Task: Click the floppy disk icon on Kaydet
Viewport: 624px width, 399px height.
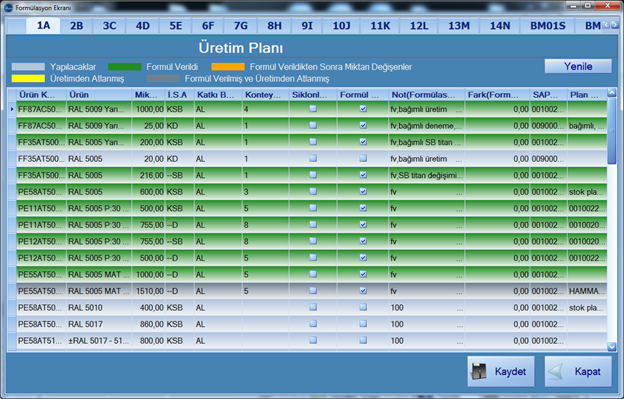Action: point(479,371)
